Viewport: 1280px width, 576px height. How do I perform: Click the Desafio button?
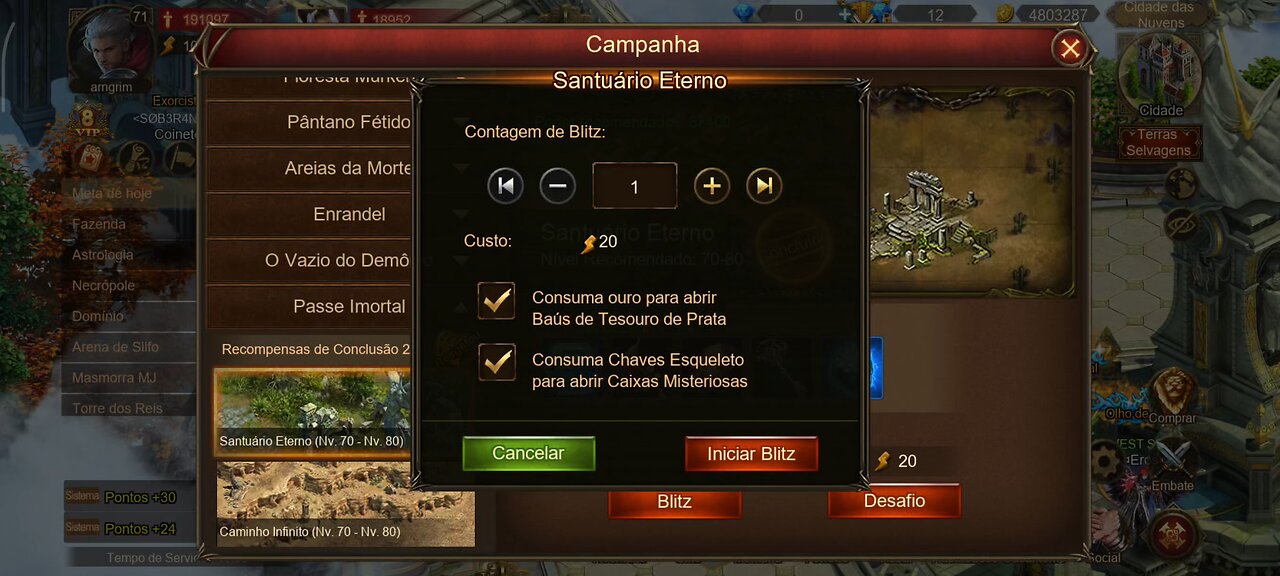pyautogui.click(x=894, y=500)
